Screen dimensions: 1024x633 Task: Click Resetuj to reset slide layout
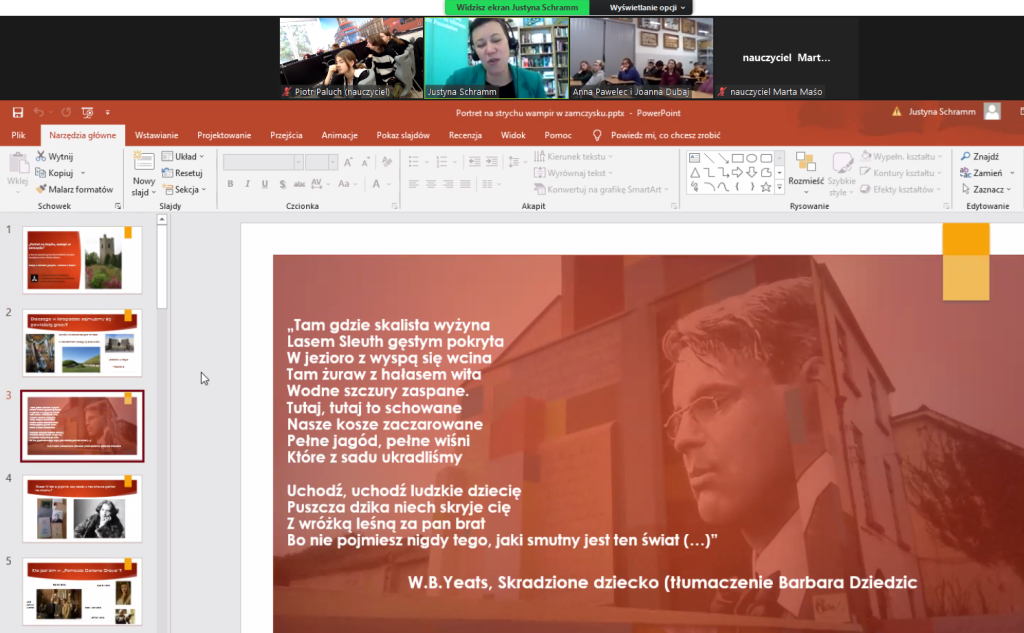187,173
